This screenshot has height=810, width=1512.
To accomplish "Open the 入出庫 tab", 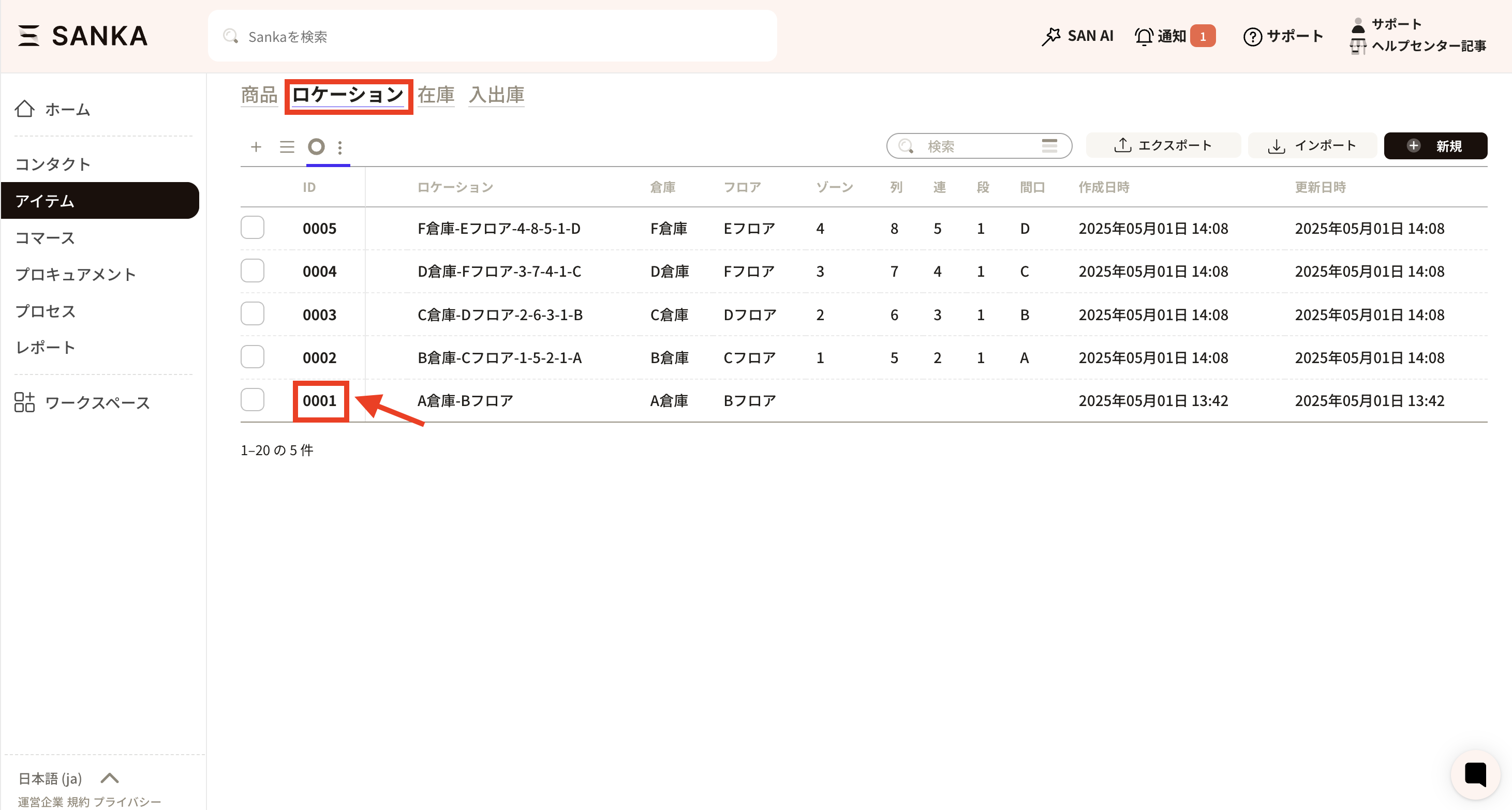I will click(497, 95).
